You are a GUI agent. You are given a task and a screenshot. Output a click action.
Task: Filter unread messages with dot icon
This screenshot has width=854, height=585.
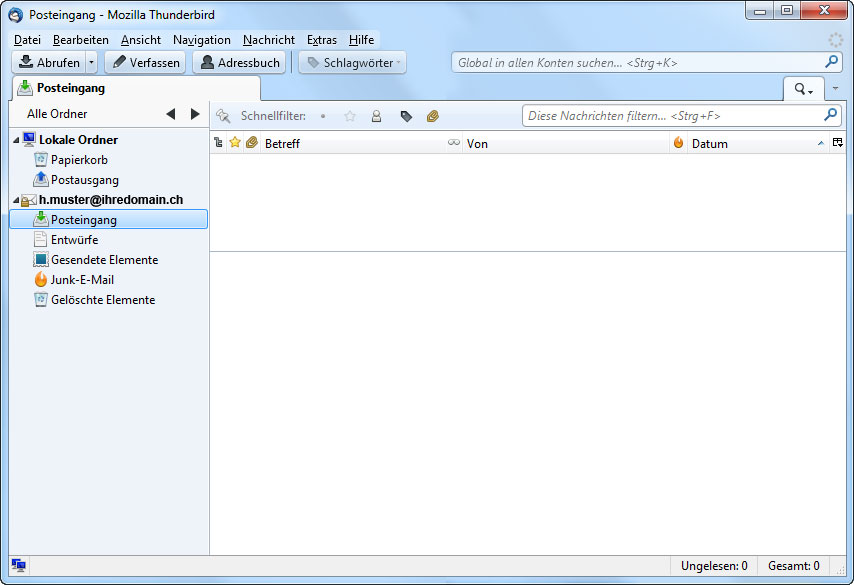coord(323,116)
